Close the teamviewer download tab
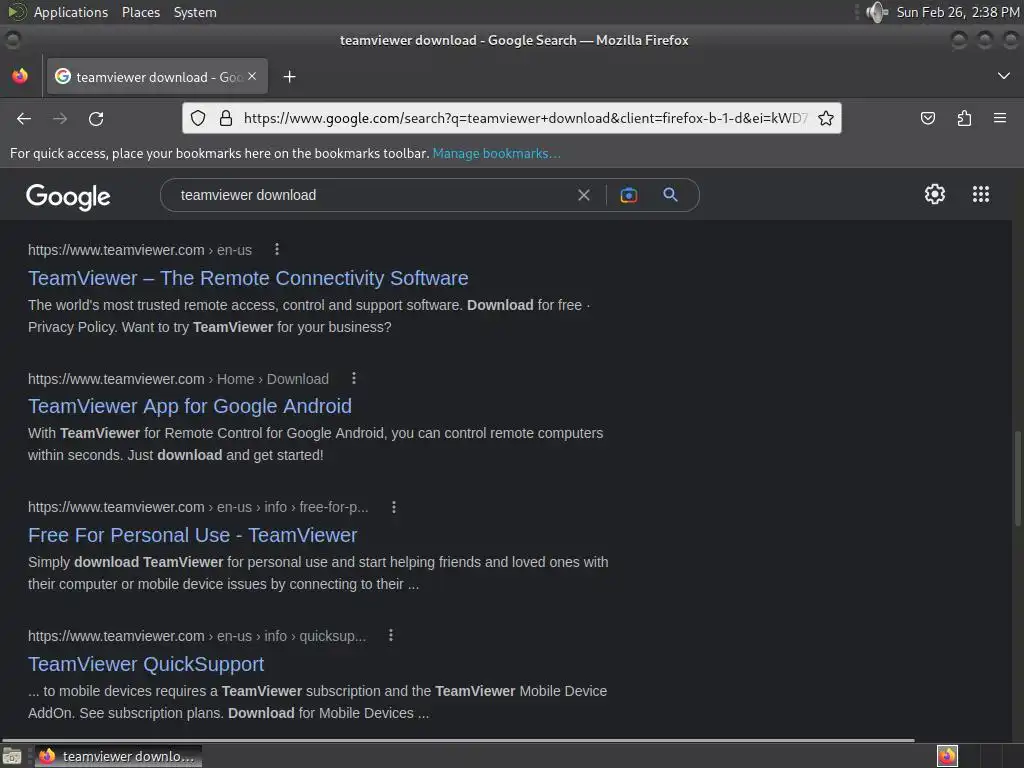This screenshot has width=1024, height=768. coord(252,76)
